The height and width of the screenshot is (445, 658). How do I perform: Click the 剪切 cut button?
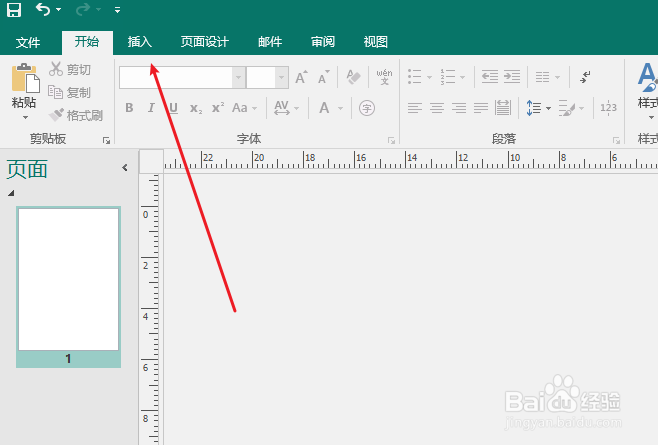tap(70, 69)
